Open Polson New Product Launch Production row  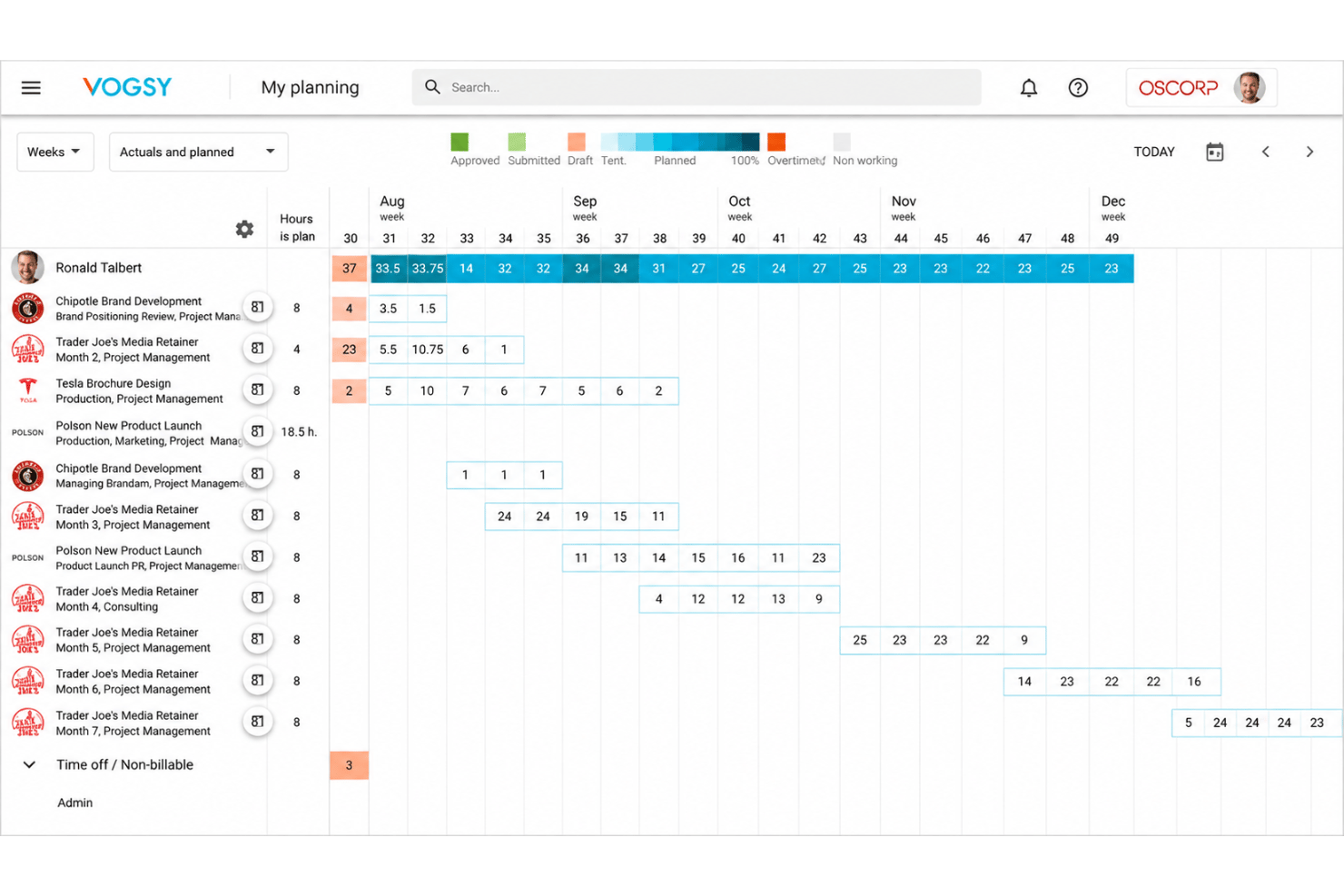coord(150,432)
